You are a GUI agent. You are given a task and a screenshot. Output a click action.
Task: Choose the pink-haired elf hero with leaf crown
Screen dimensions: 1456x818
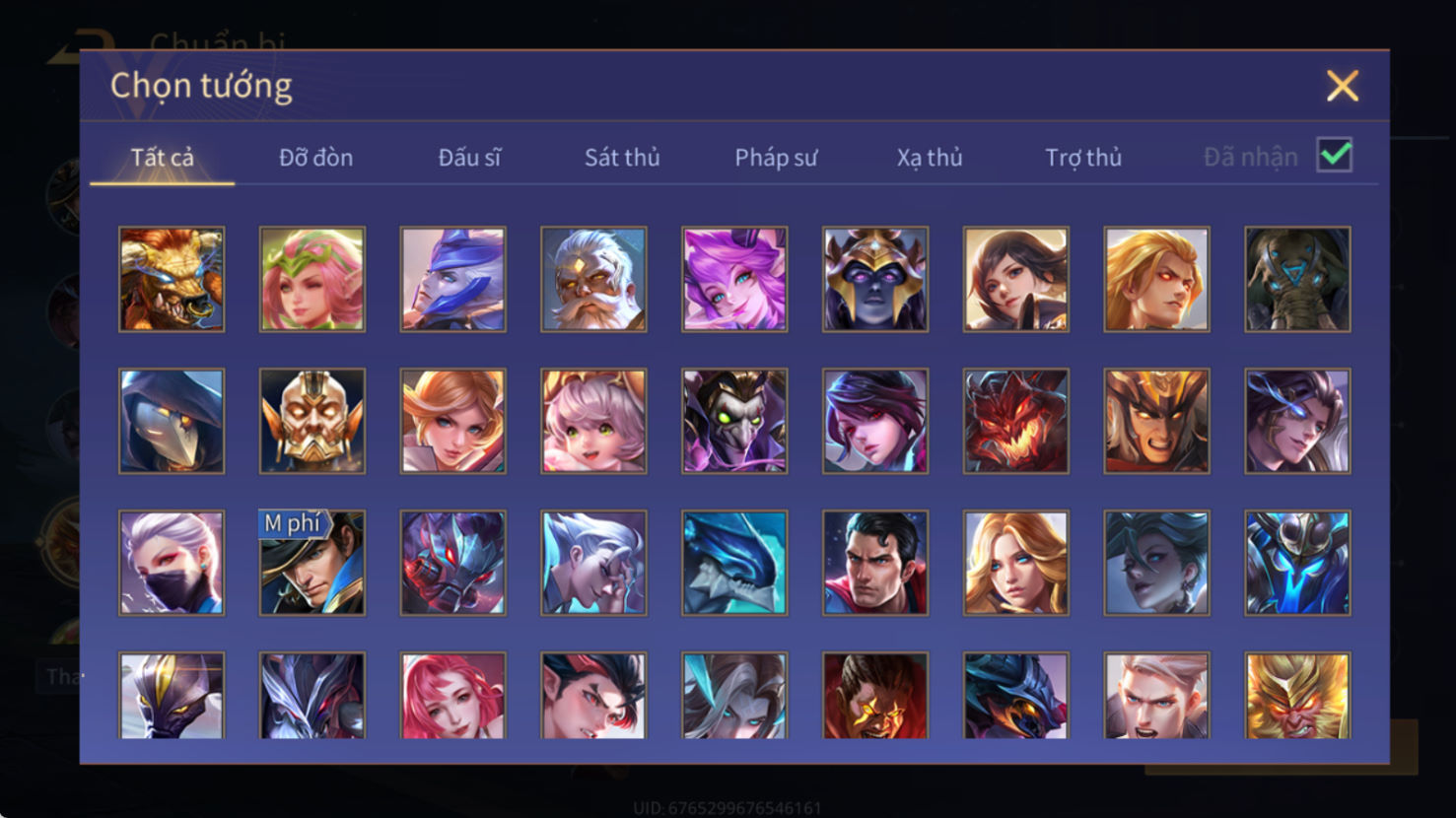[312, 280]
